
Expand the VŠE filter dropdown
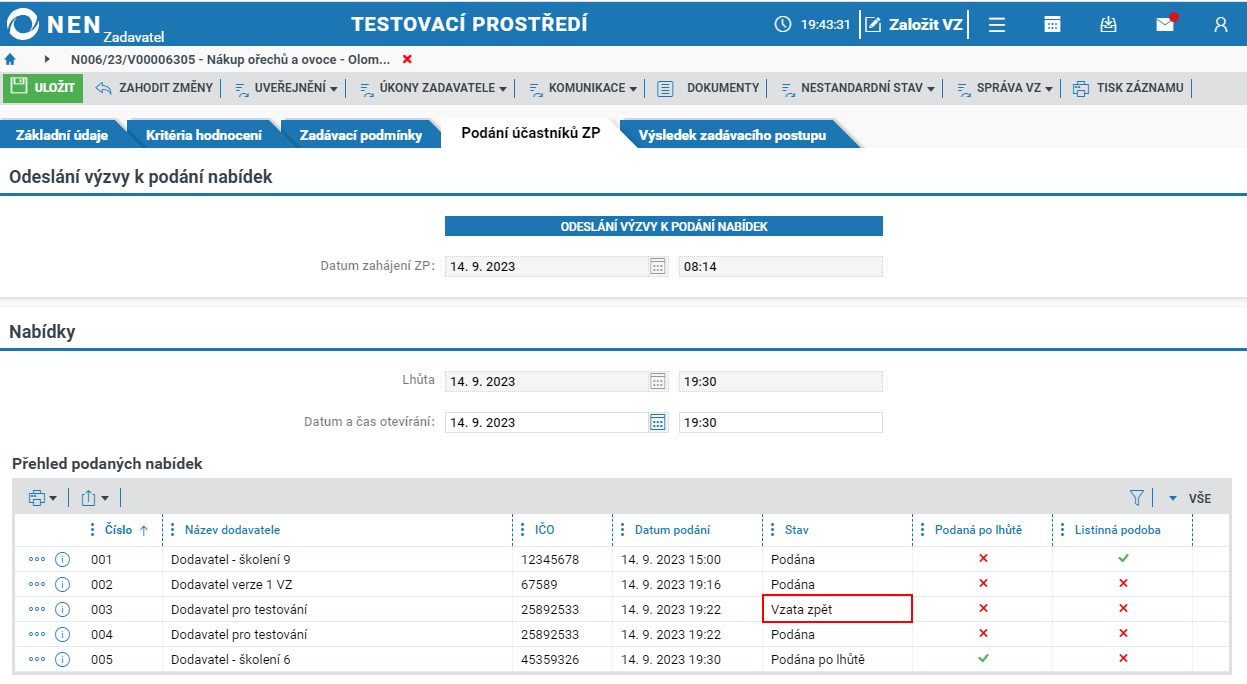pos(1189,497)
